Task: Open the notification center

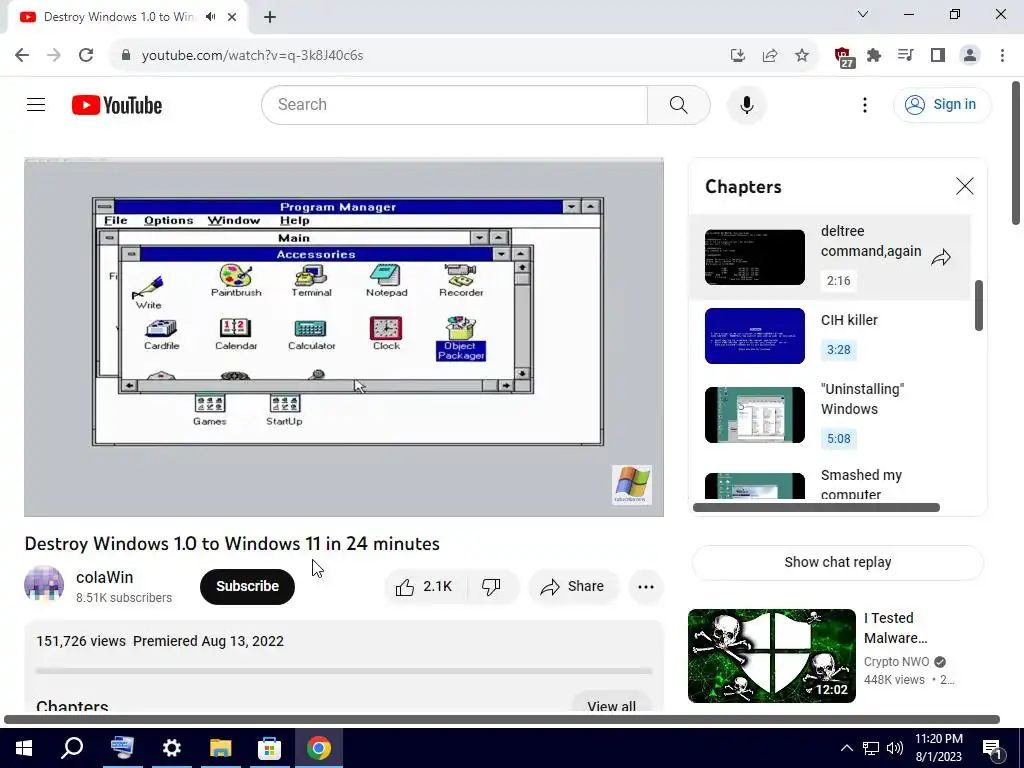Action: point(993,748)
